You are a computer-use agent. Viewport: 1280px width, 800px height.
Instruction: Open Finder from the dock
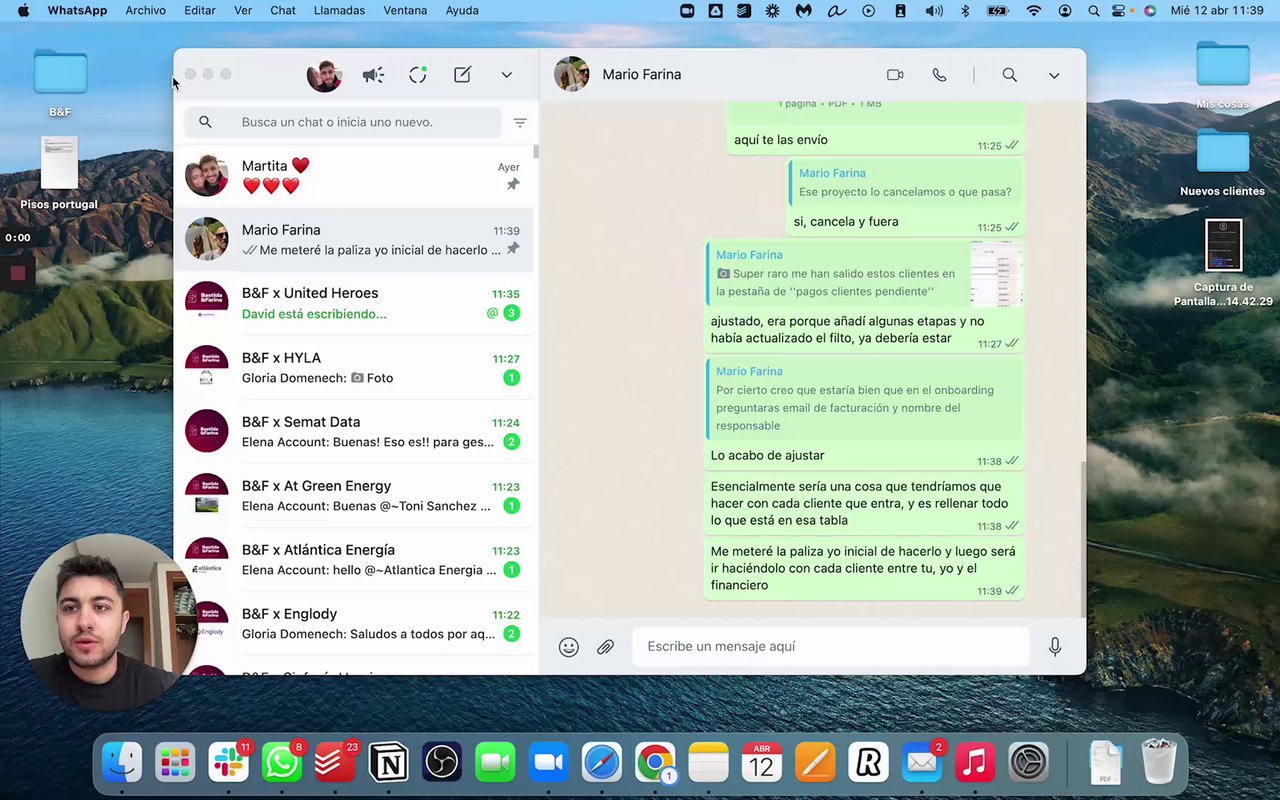pyautogui.click(x=122, y=763)
